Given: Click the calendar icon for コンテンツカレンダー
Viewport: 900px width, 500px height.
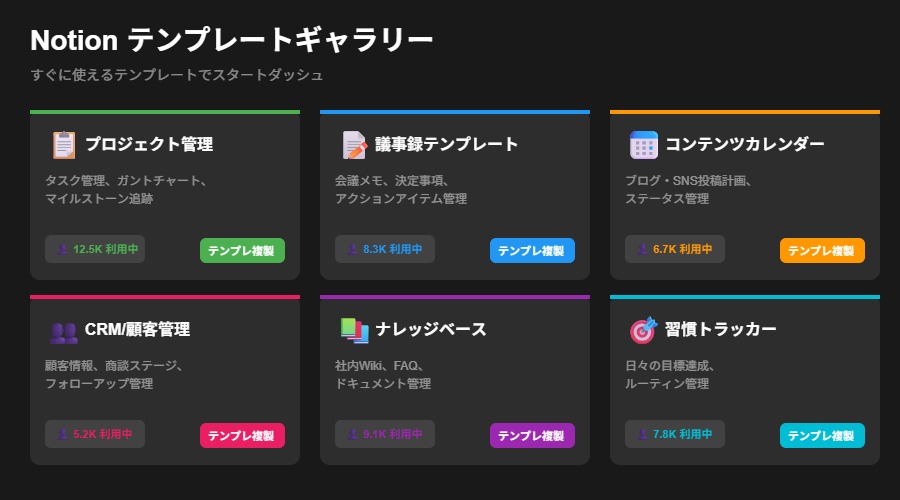Looking at the screenshot, I should [643, 145].
